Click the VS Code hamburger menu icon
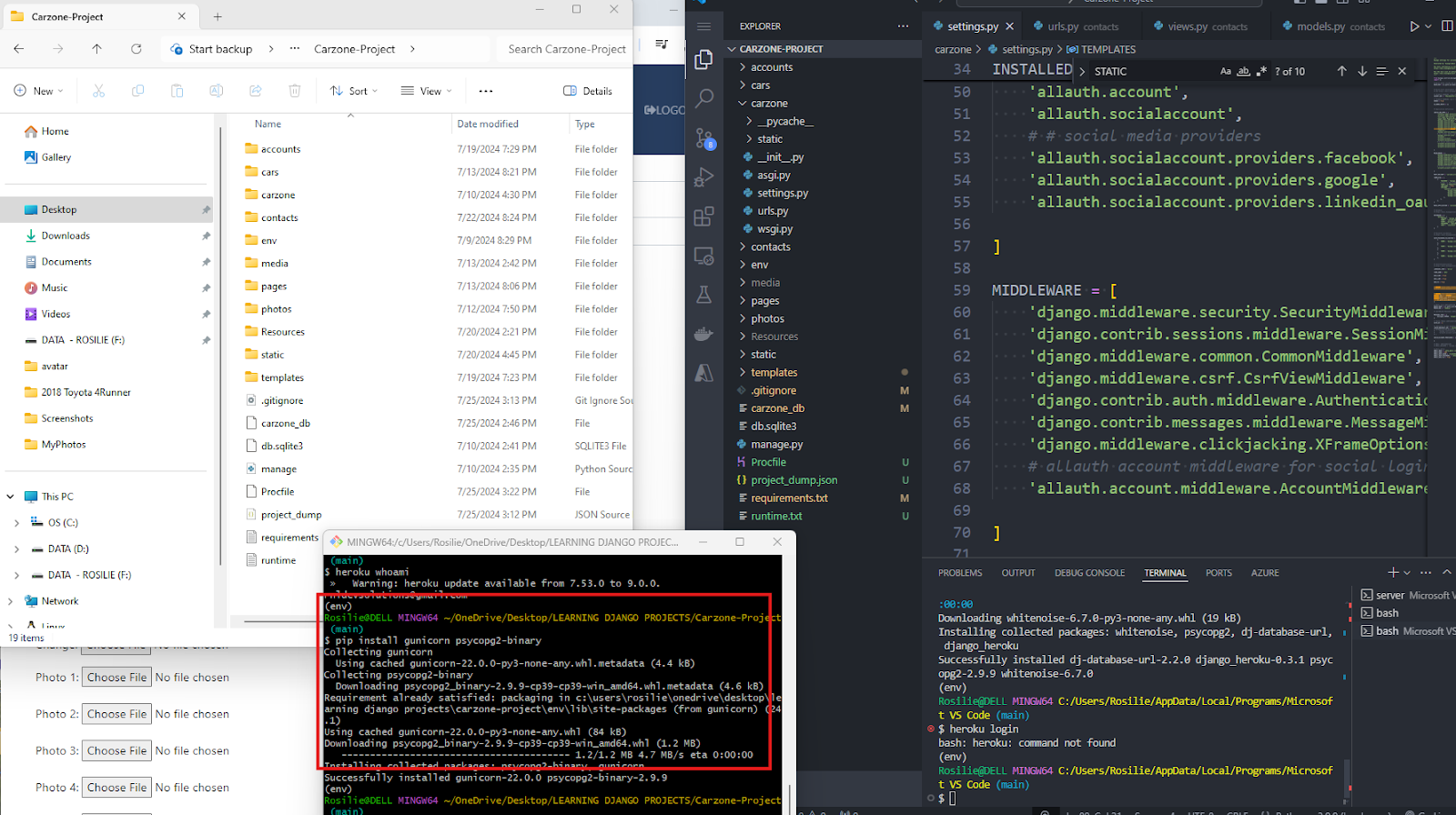 click(x=703, y=26)
